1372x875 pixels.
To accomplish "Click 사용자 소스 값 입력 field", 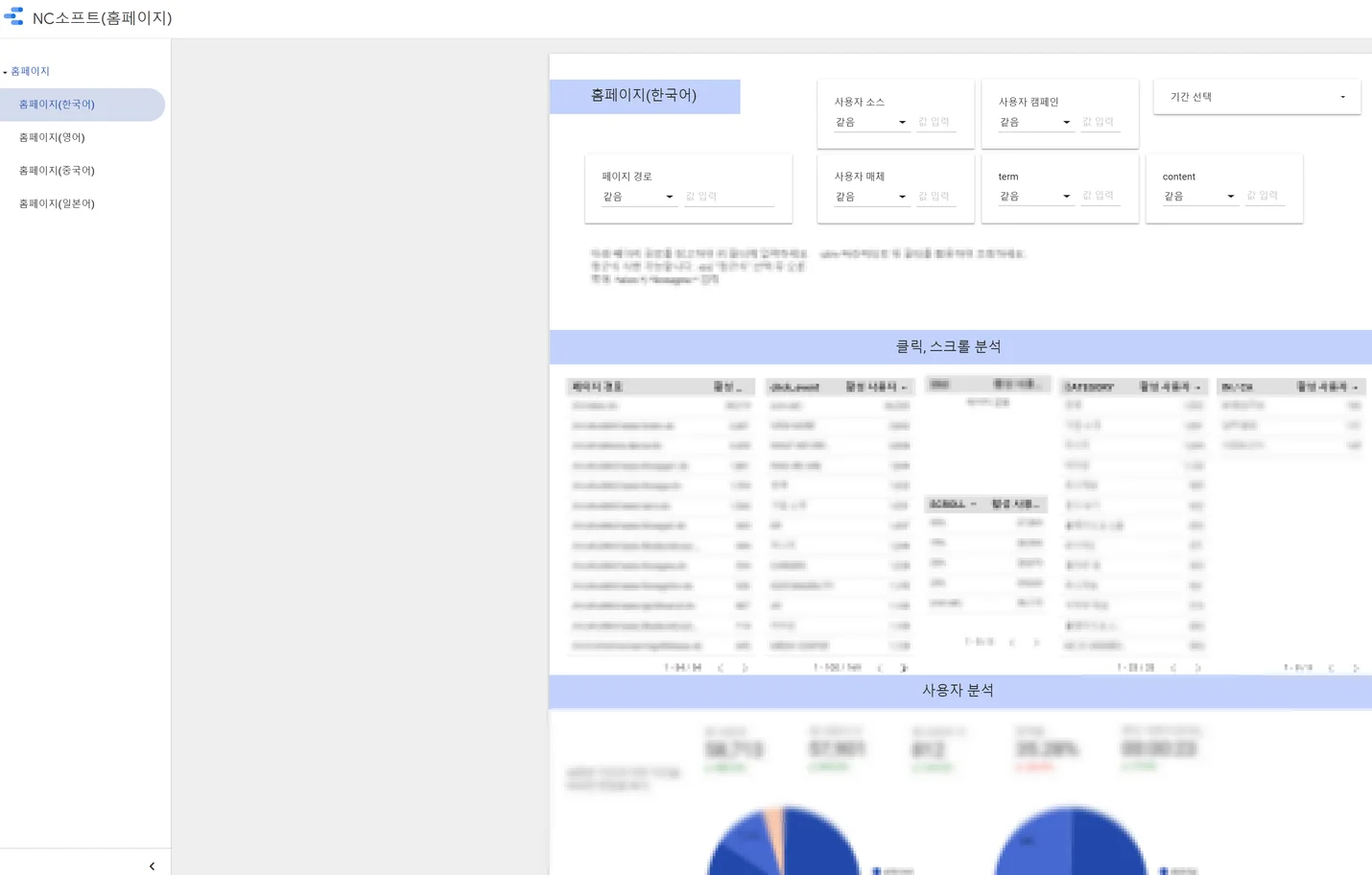I will tap(936, 122).
